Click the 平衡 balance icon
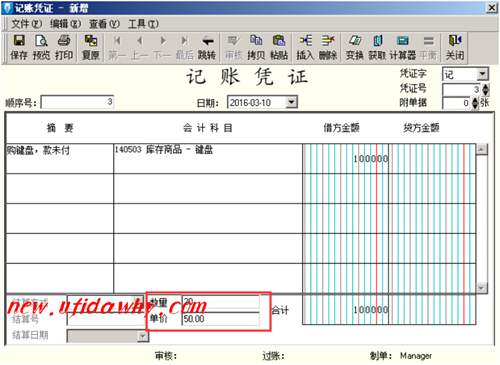 pos(428,47)
